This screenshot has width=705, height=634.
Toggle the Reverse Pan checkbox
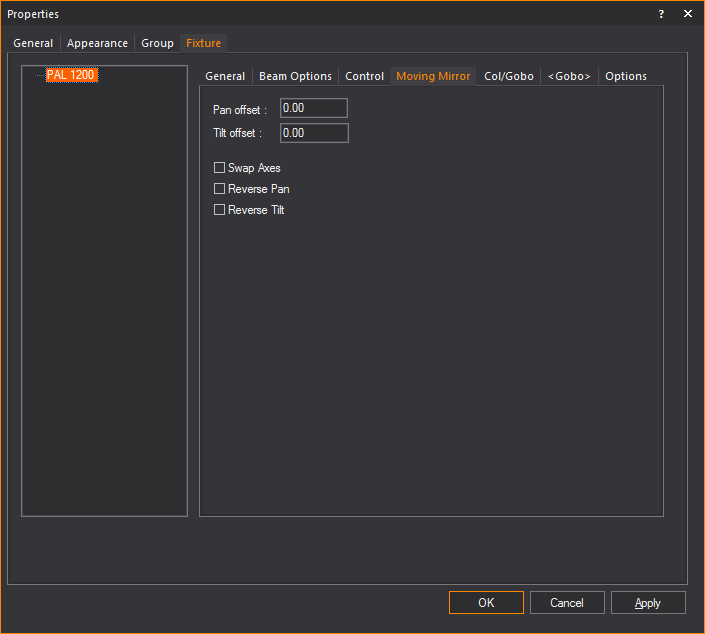[220, 189]
